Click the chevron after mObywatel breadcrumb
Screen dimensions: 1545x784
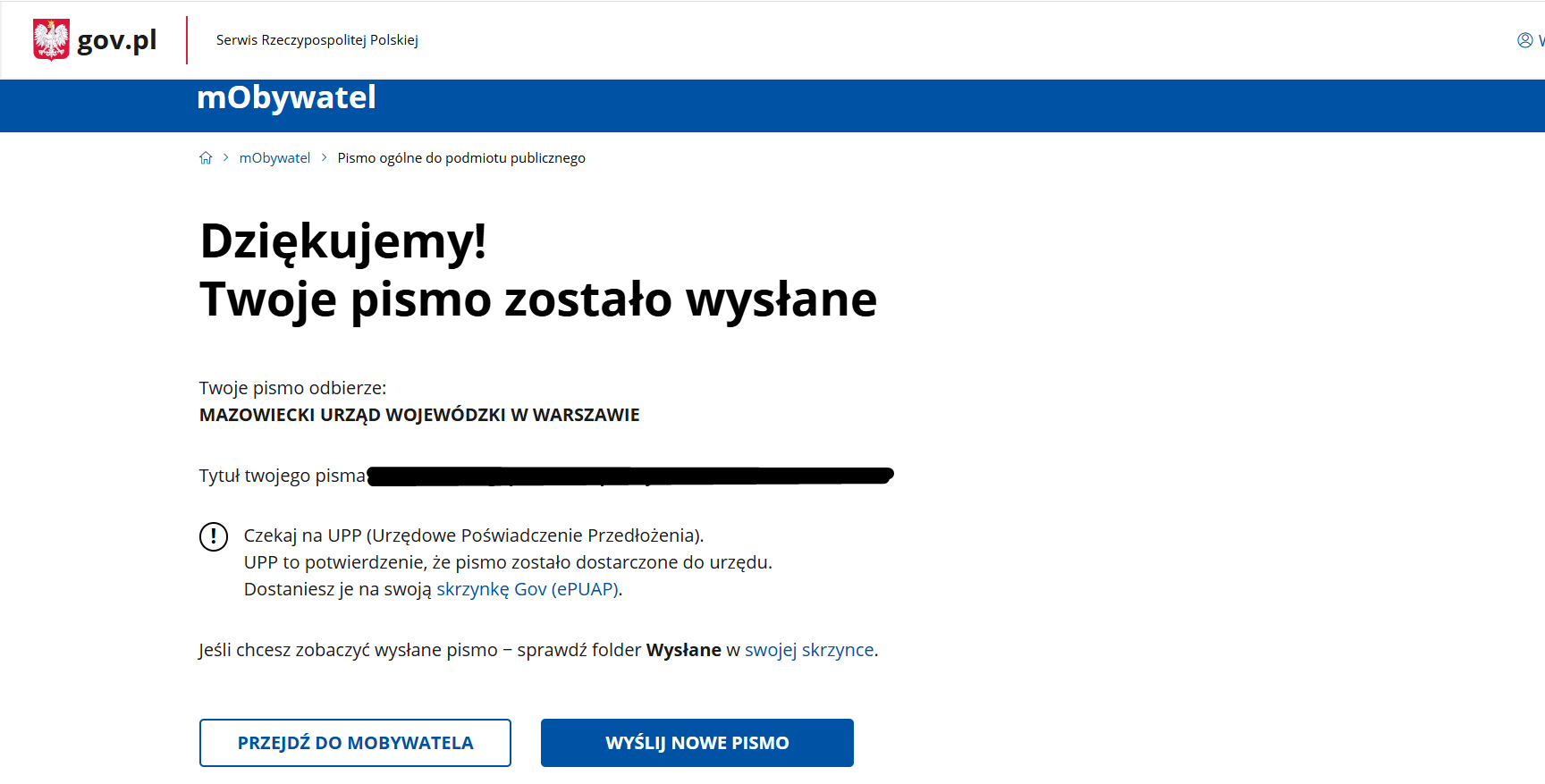tap(324, 158)
